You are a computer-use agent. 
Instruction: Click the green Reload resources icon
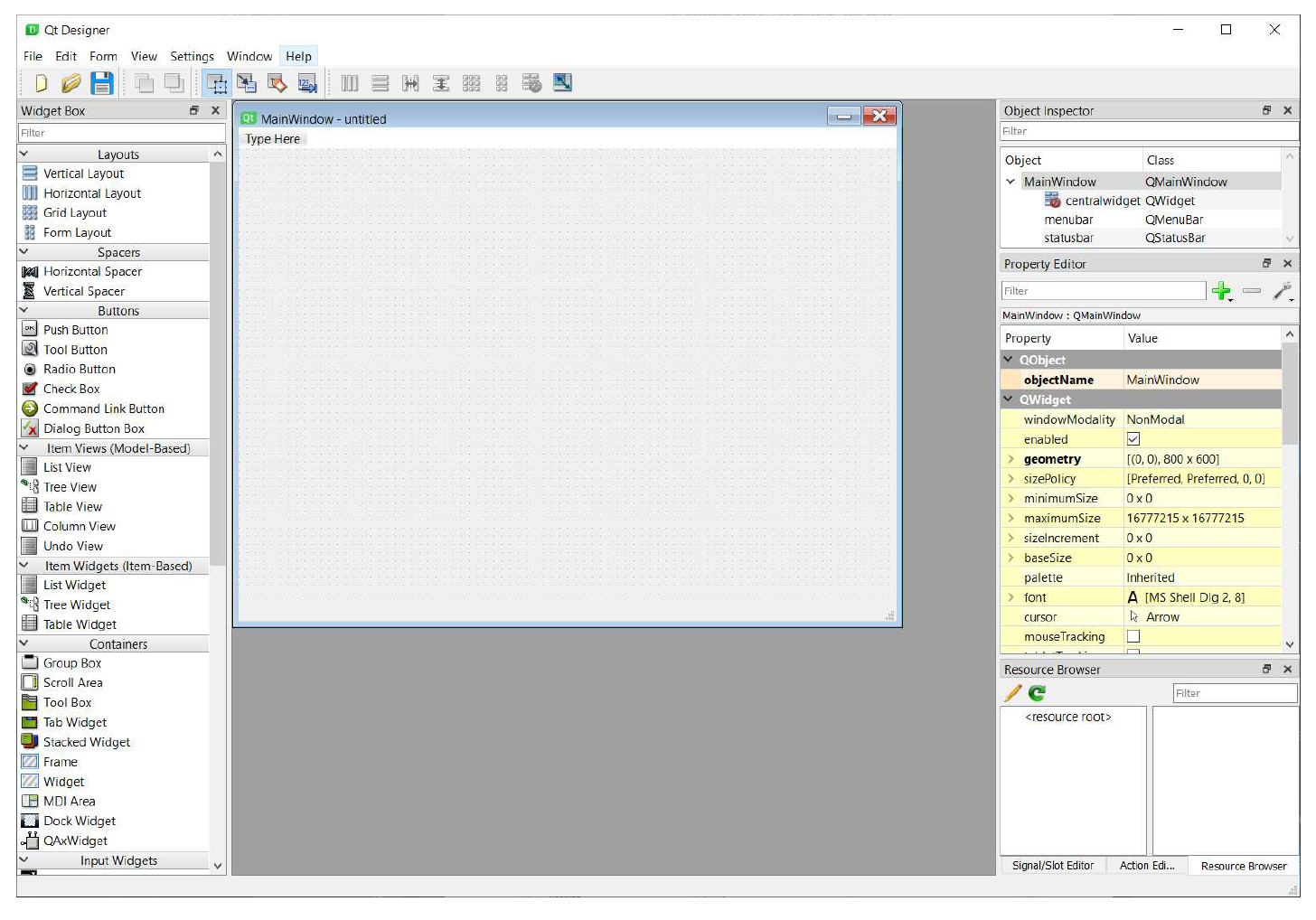[1037, 693]
